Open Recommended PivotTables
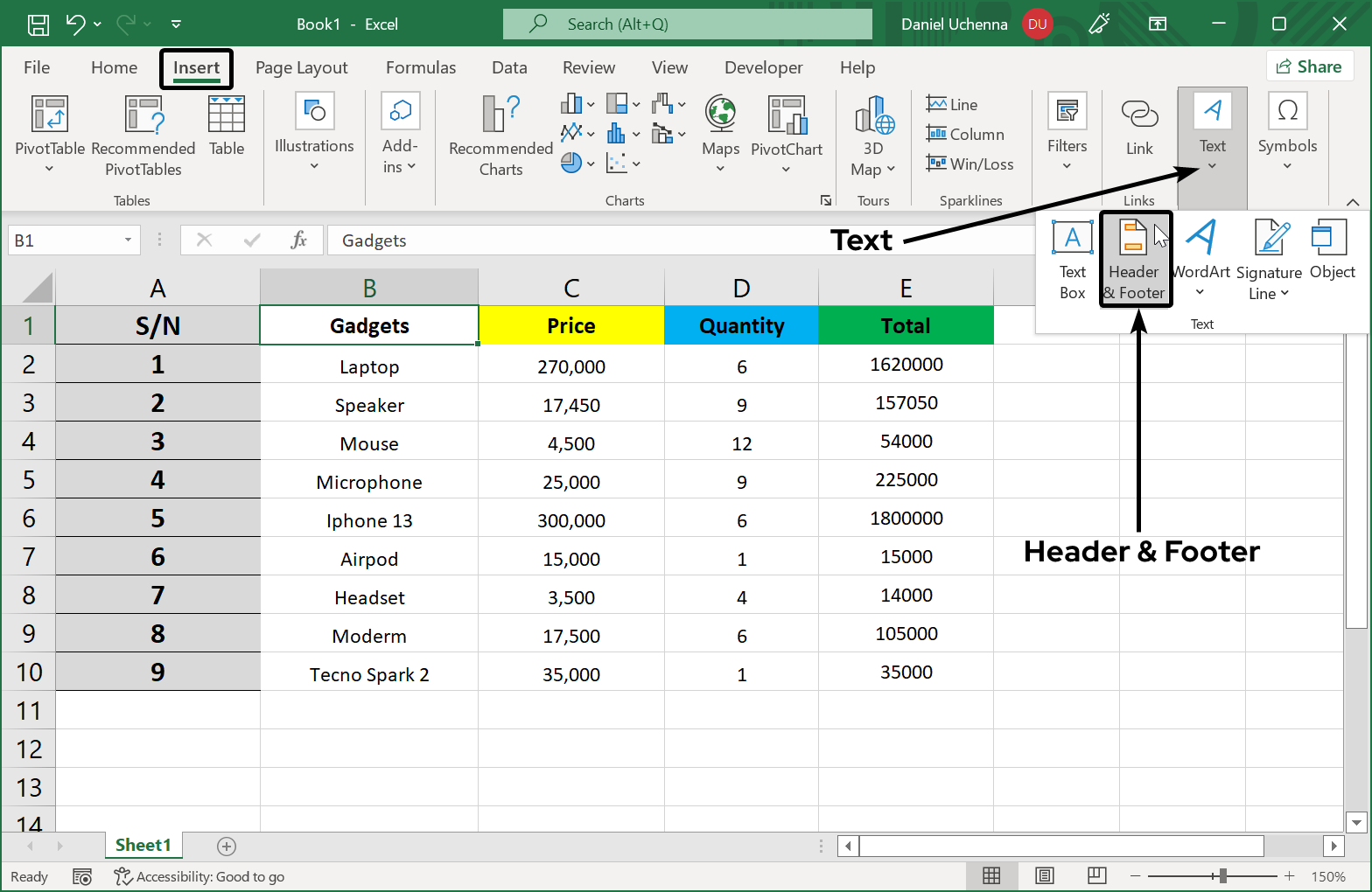The width and height of the screenshot is (1372, 892). [x=143, y=134]
